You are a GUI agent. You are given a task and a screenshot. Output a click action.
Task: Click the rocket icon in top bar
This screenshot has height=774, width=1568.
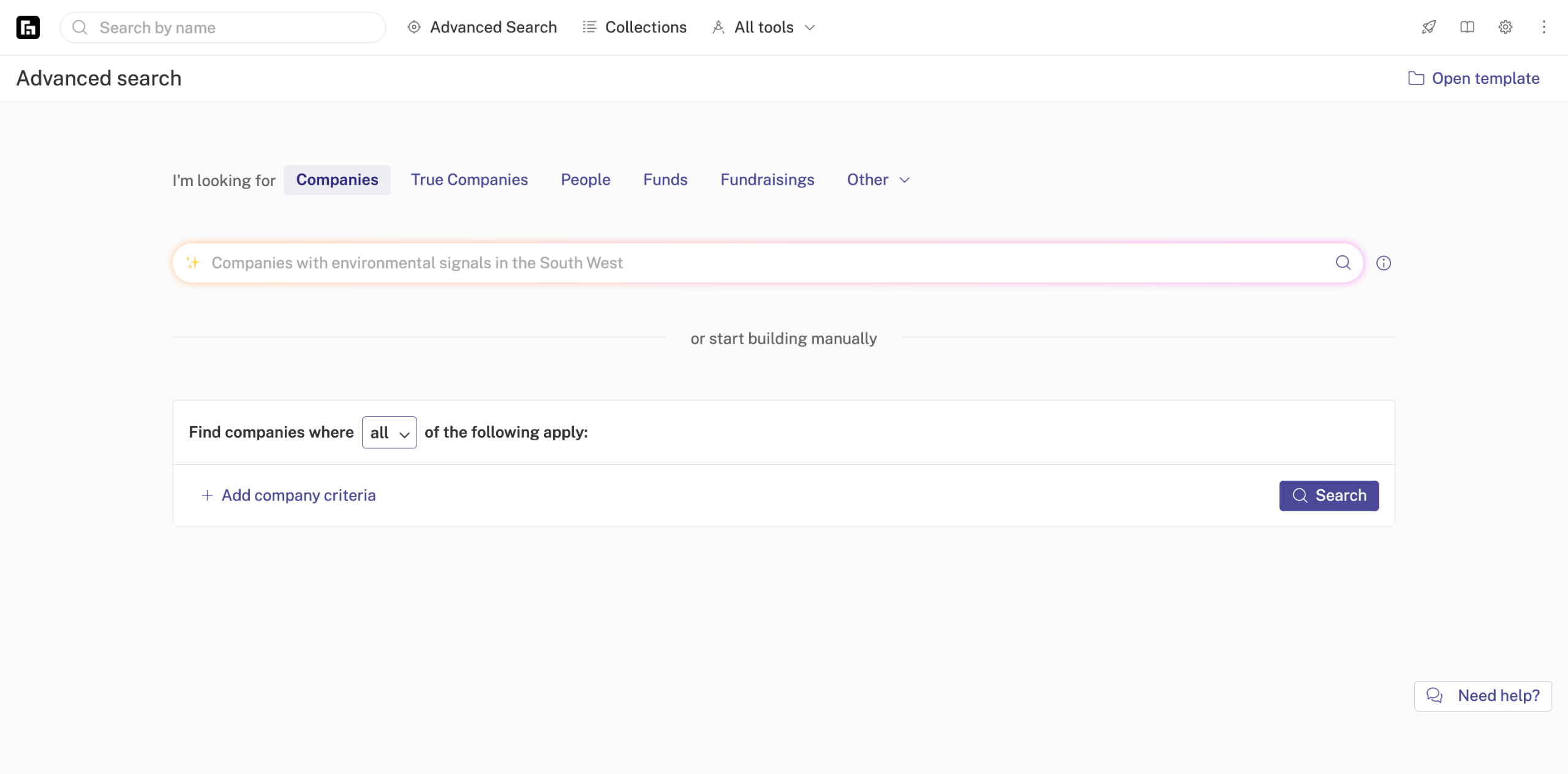[x=1429, y=27]
